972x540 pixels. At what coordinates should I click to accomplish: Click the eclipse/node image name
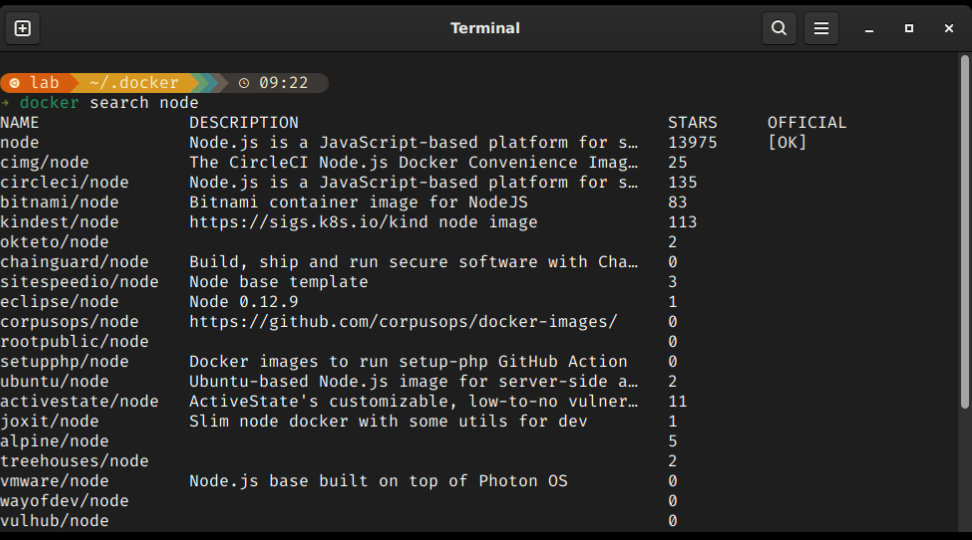60,301
